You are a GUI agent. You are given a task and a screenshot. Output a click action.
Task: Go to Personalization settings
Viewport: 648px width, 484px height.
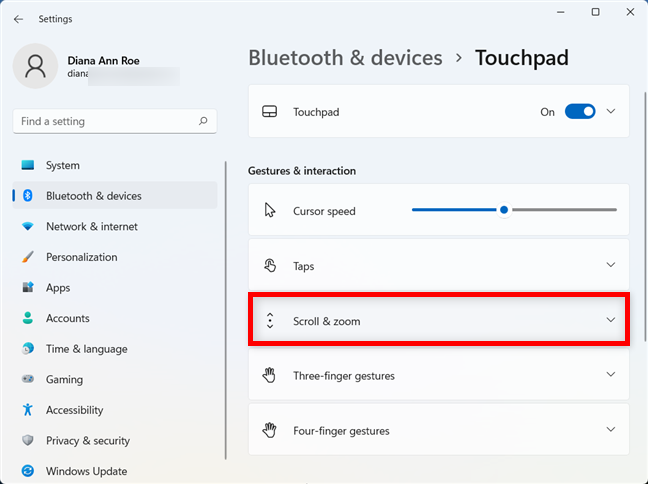pyautogui.click(x=115, y=257)
